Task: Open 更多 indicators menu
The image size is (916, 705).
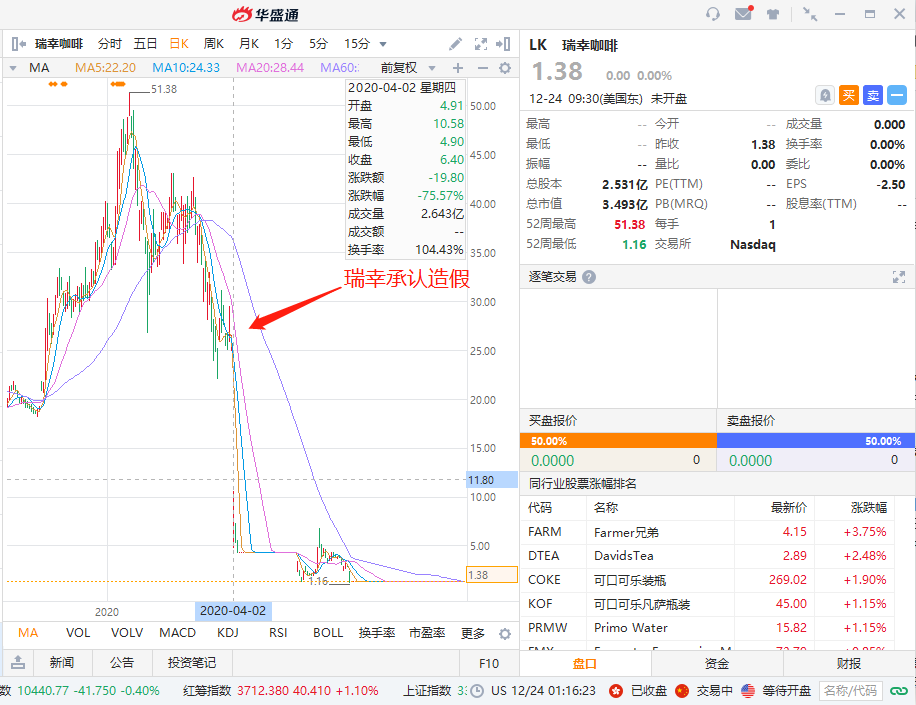Action: pos(473,633)
